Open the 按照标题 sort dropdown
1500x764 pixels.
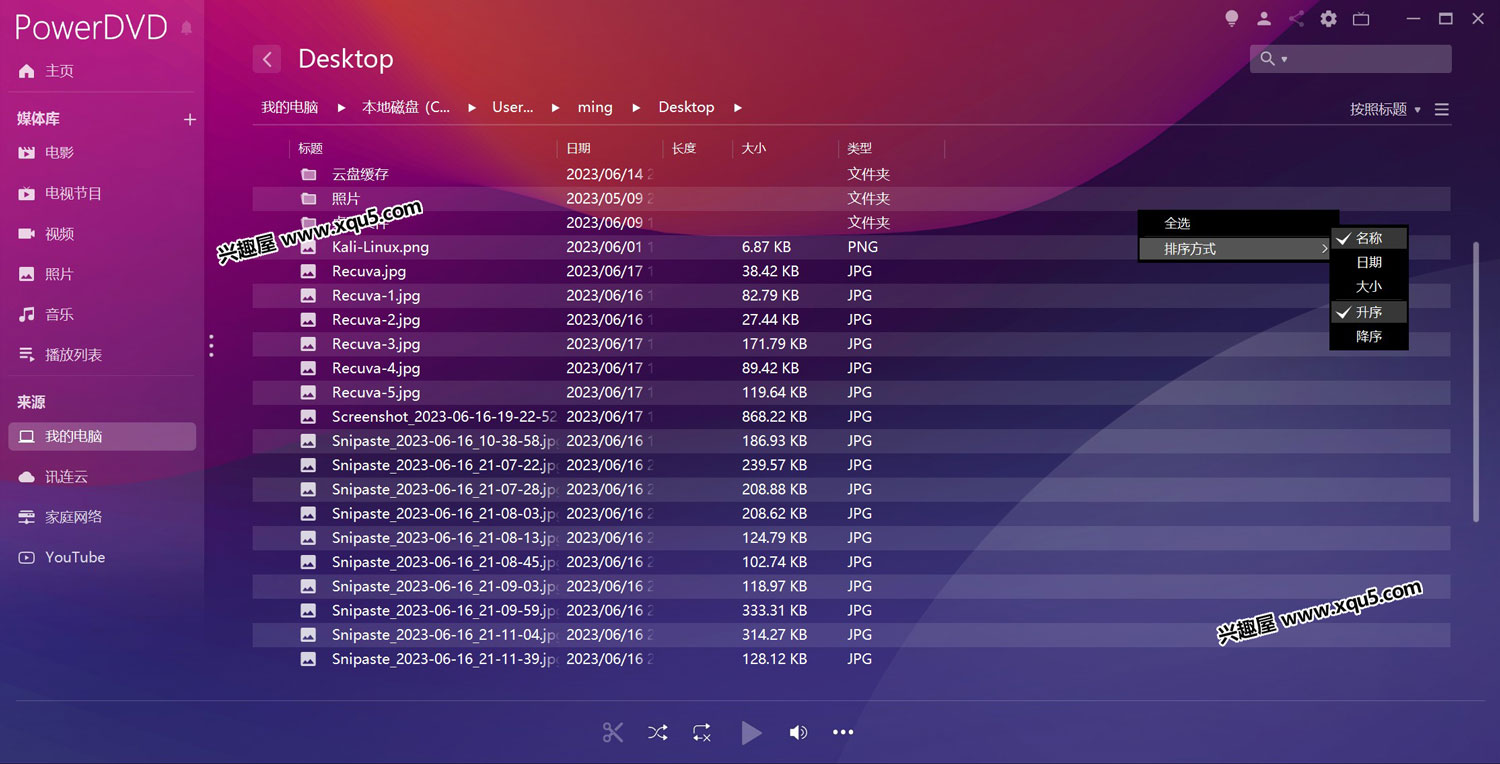point(1385,110)
